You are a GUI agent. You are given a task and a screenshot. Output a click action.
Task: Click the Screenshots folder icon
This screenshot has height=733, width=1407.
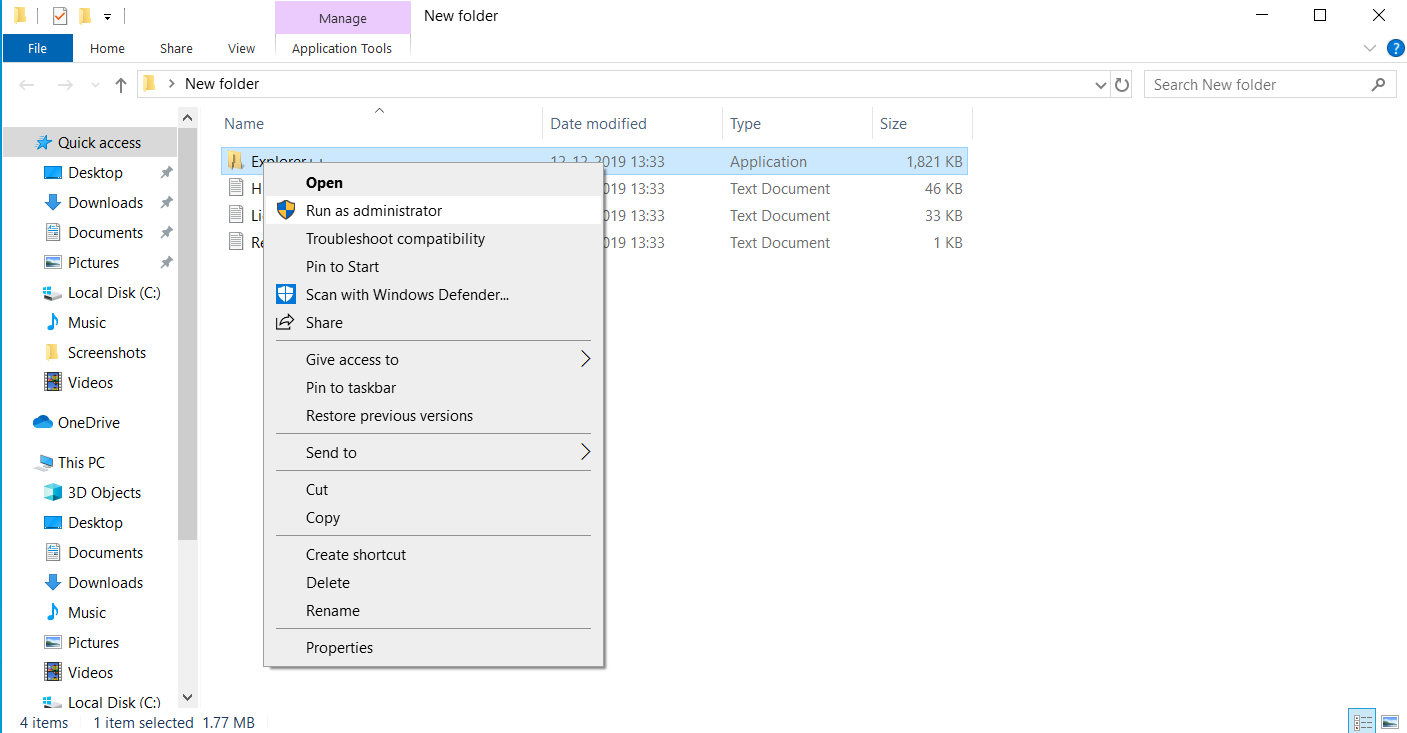pyautogui.click(x=52, y=352)
